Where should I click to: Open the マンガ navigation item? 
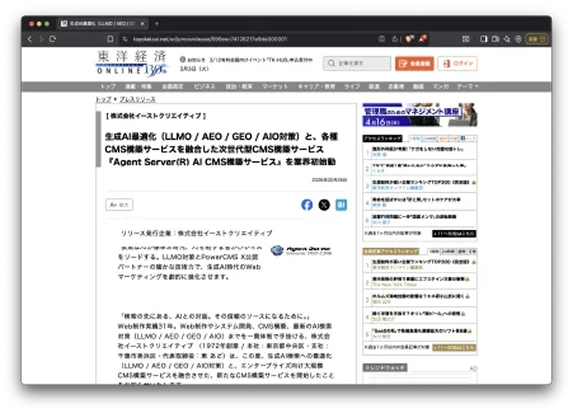(x=440, y=86)
